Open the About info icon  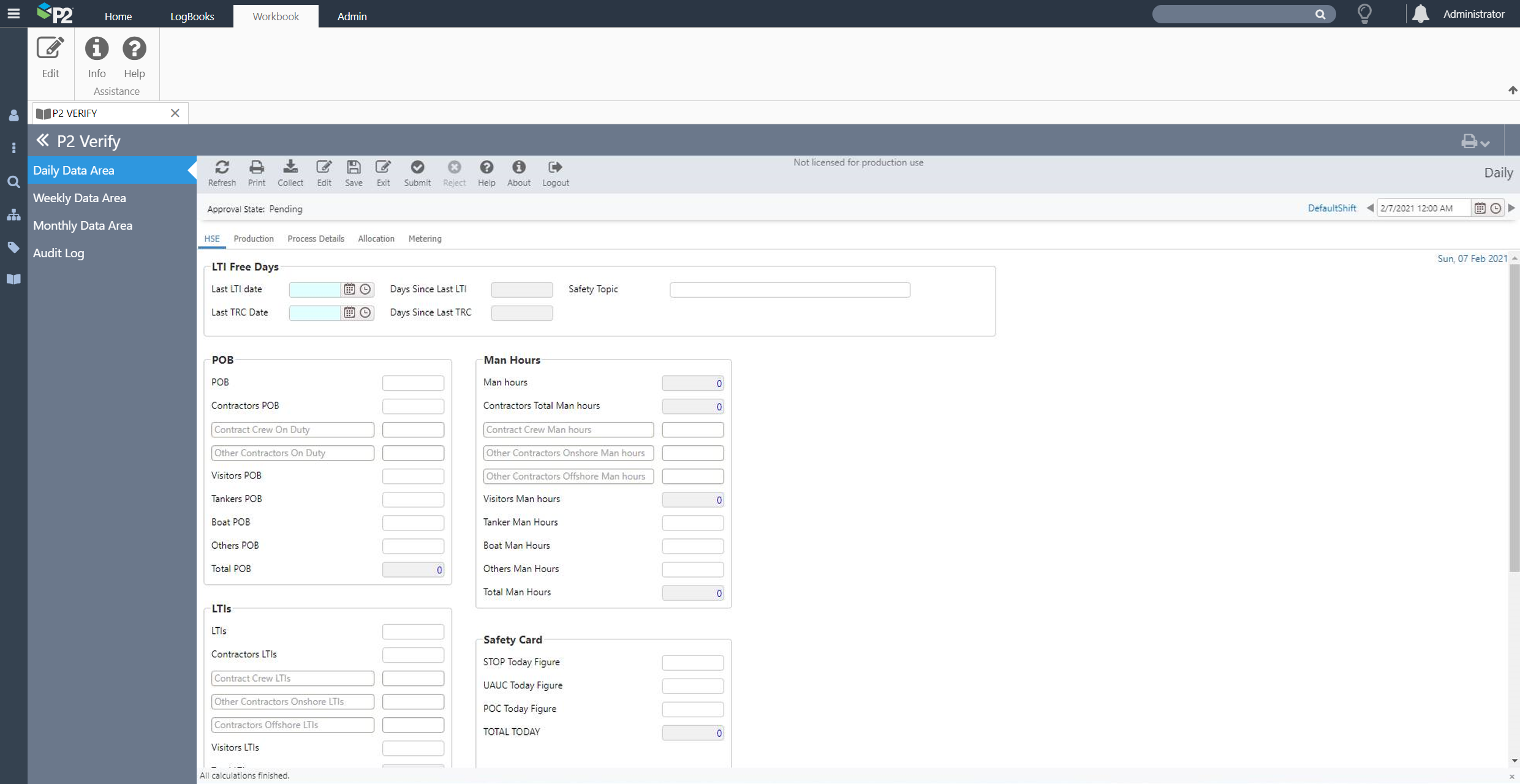coord(518,167)
